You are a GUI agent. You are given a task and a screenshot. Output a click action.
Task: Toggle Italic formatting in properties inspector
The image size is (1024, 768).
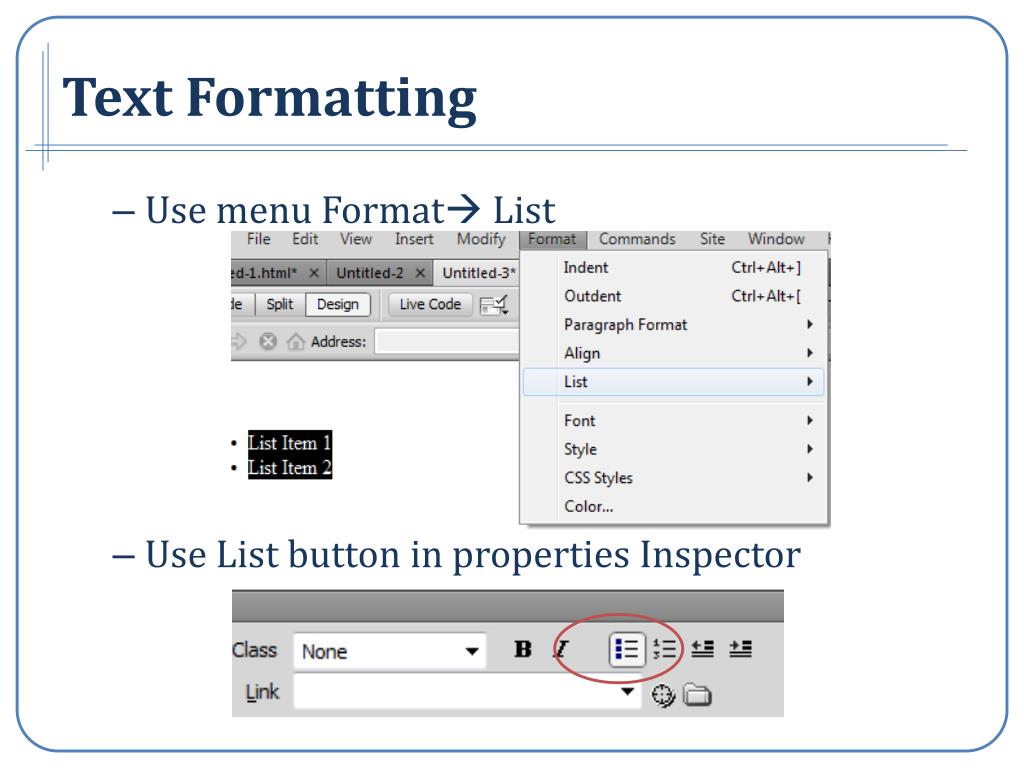562,649
